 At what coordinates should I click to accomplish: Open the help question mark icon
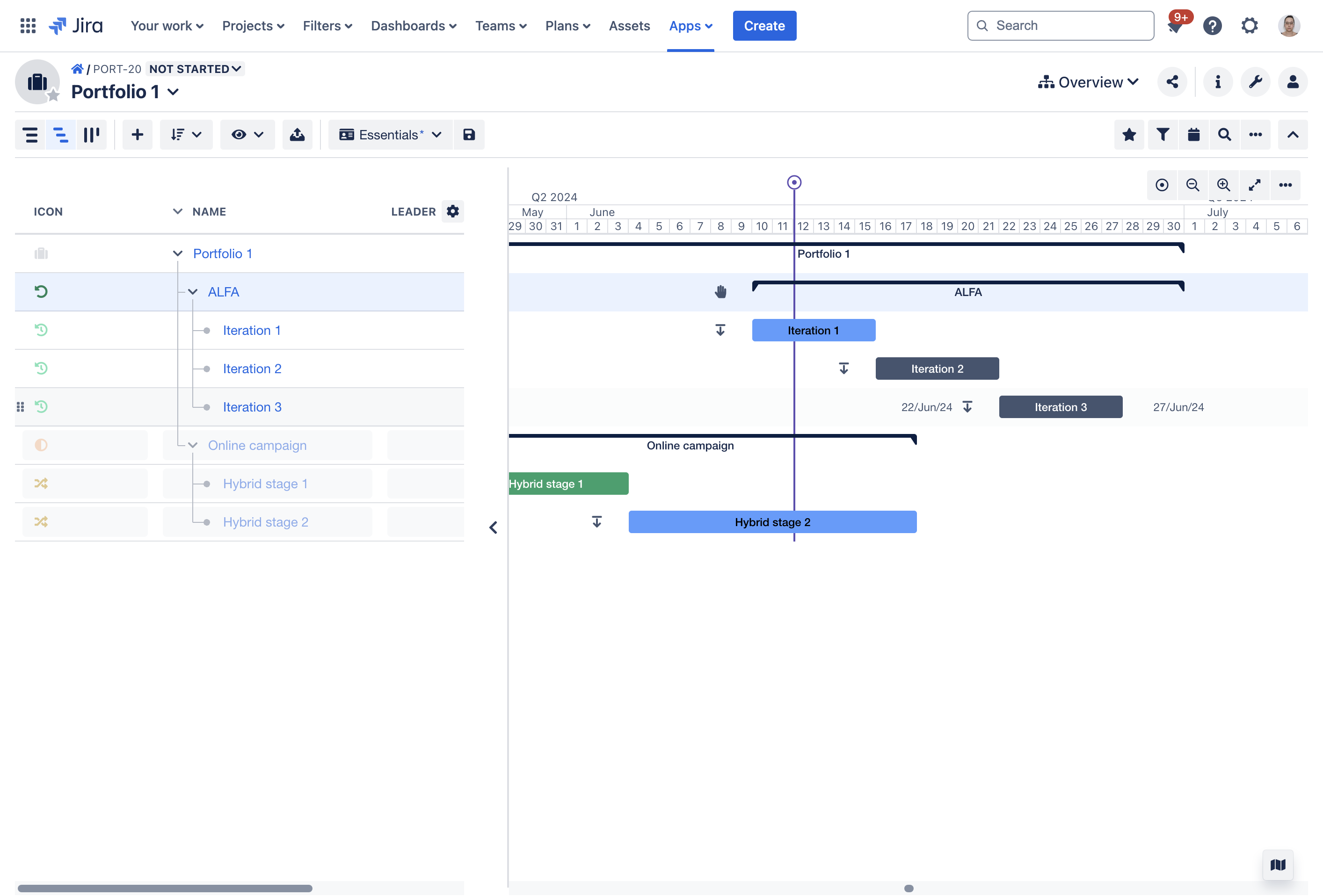pyautogui.click(x=1212, y=26)
